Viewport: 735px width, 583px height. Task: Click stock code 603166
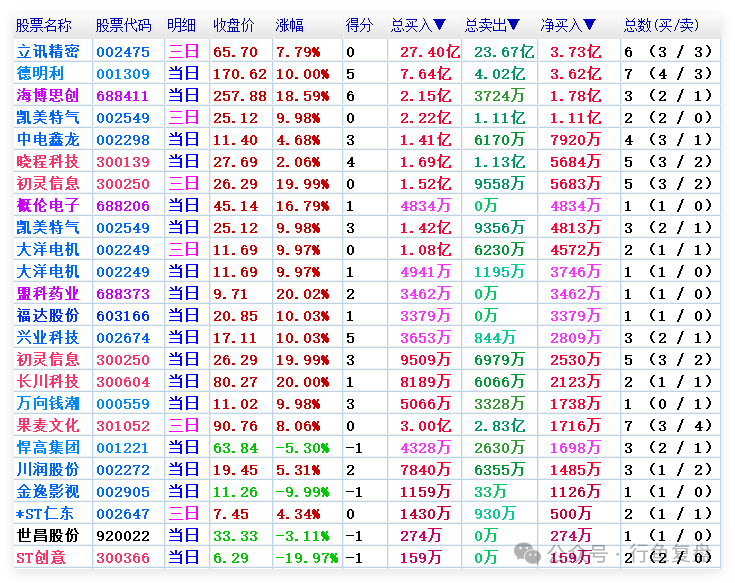pyautogui.click(x=123, y=316)
